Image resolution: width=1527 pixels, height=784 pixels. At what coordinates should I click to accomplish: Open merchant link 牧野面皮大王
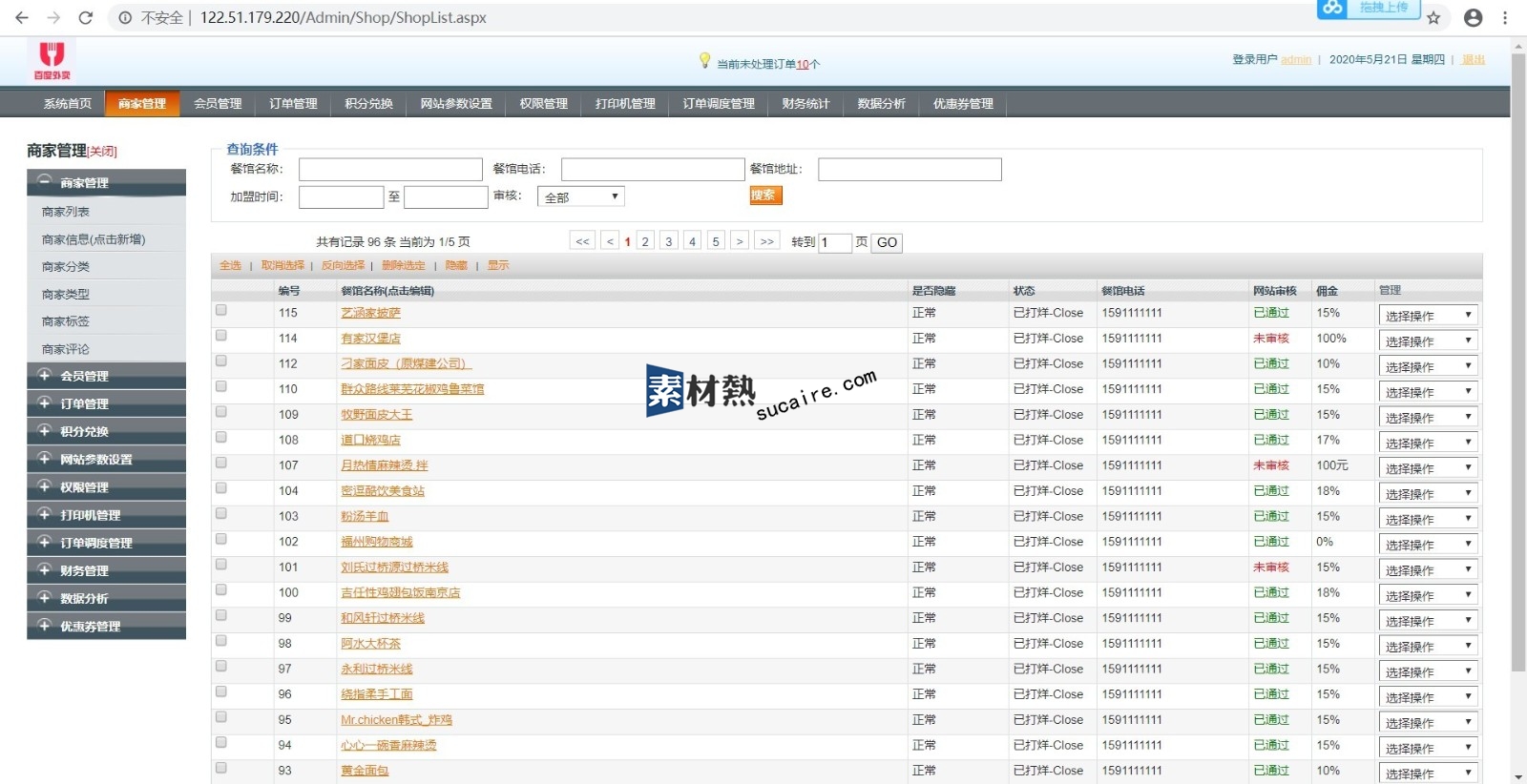tap(376, 415)
